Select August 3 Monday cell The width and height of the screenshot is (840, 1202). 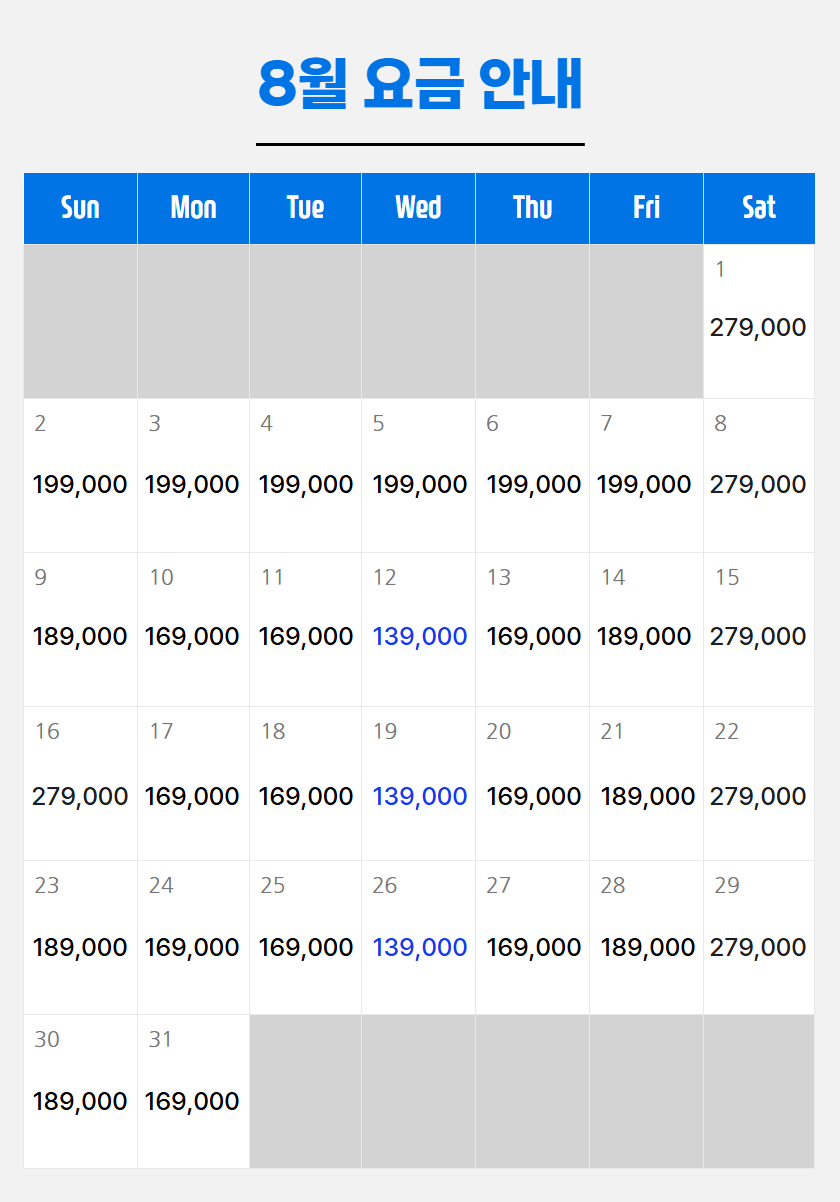coord(193,475)
